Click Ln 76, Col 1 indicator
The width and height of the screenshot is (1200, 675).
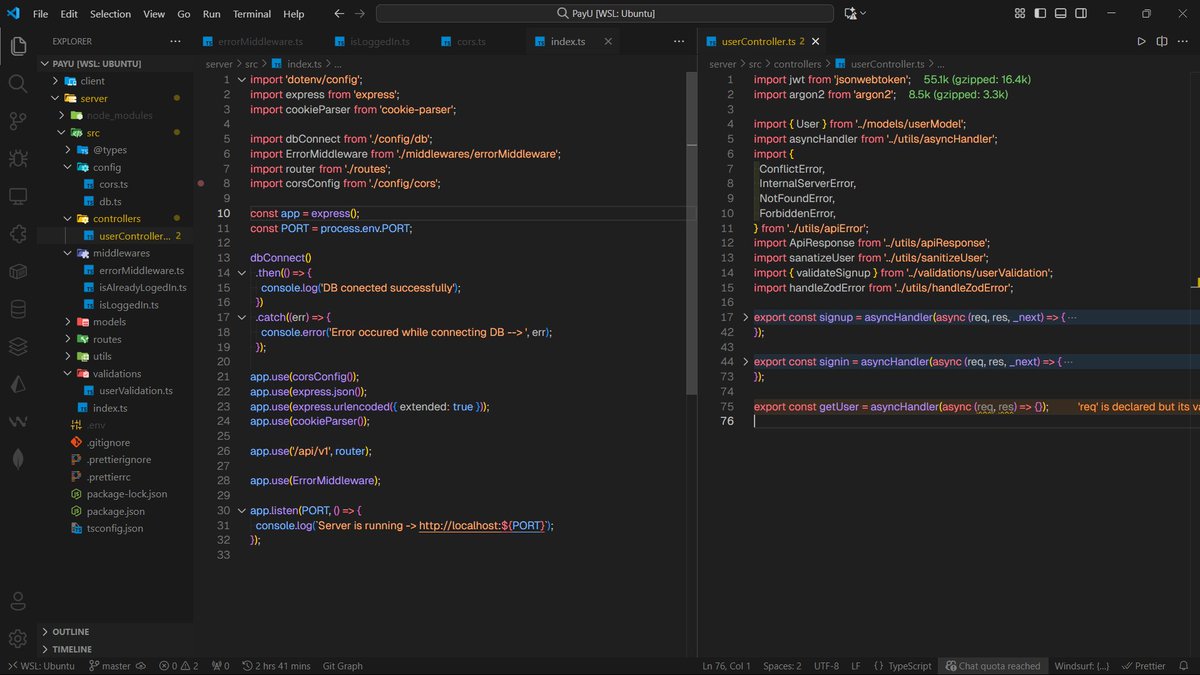[727, 666]
